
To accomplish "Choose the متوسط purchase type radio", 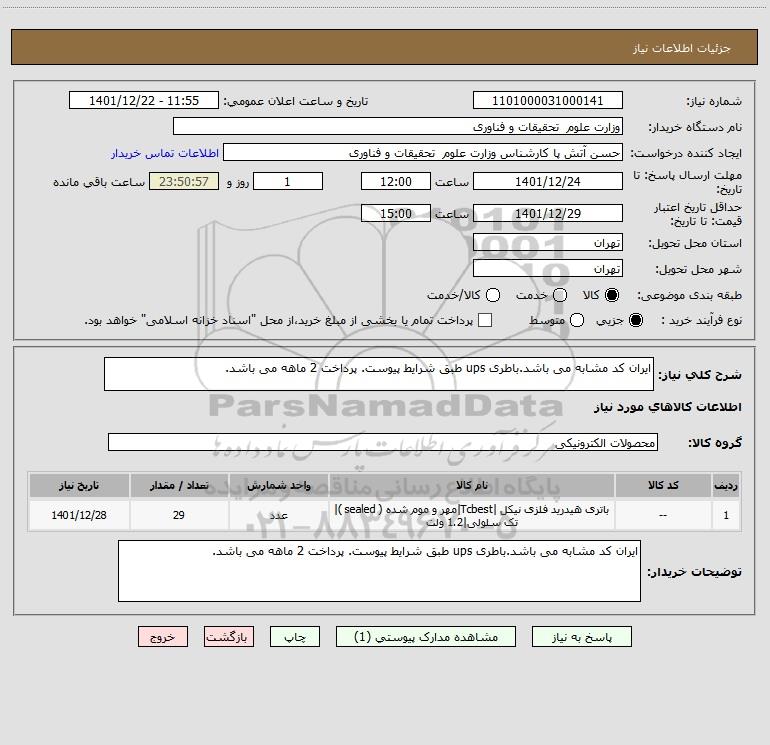I will pos(577,320).
